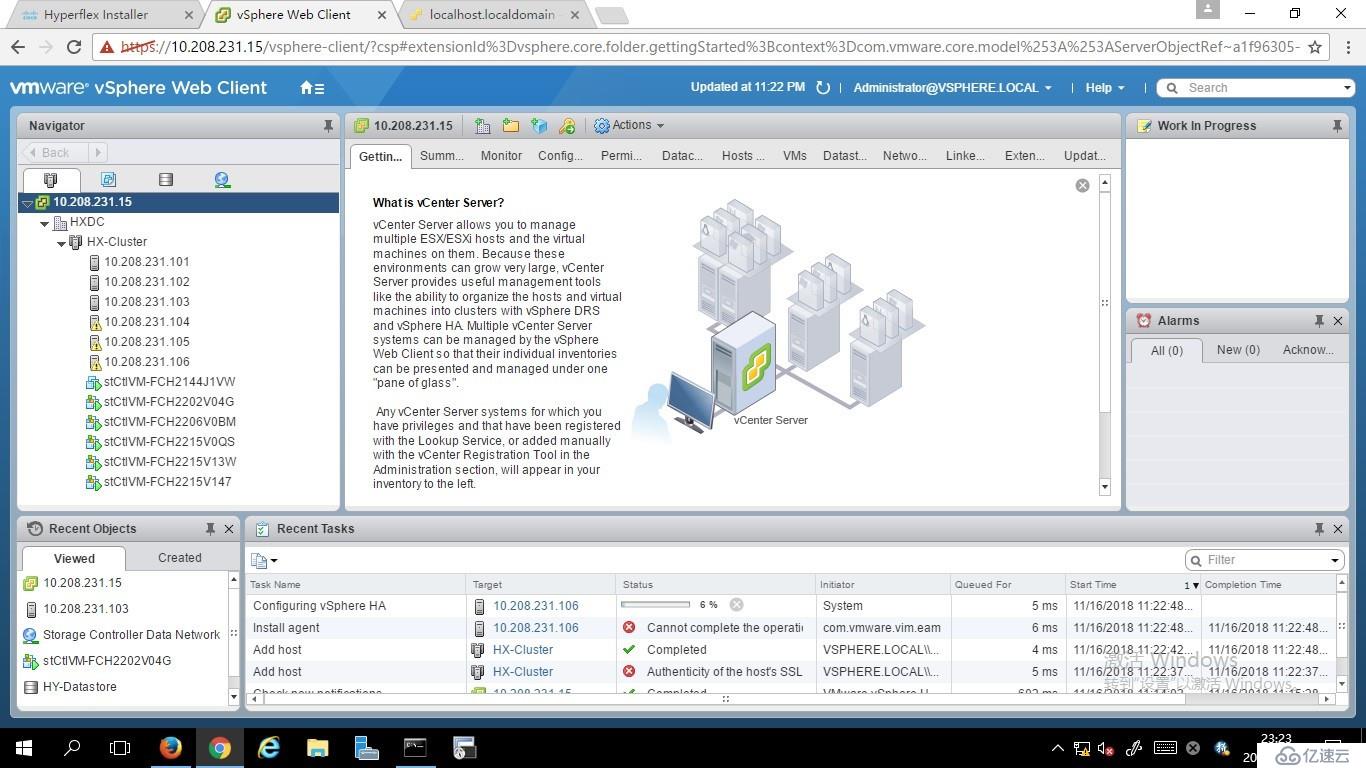Open File Explorer from the taskbar
Viewport: 1366px width, 768px height.
(x=317, y=747)
